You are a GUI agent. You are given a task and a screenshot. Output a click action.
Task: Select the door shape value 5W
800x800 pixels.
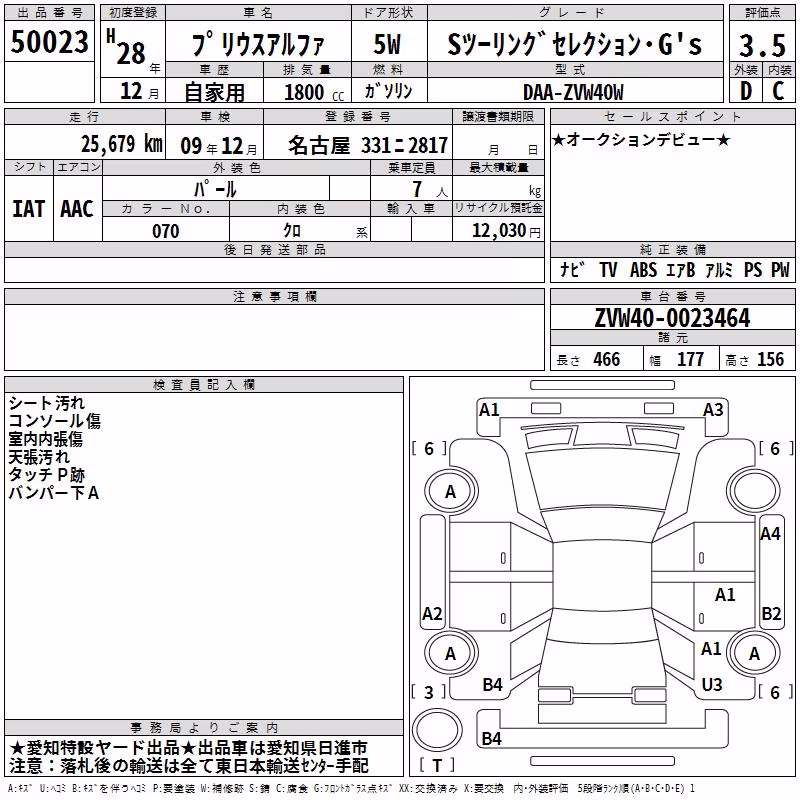(x=388, y=44)
